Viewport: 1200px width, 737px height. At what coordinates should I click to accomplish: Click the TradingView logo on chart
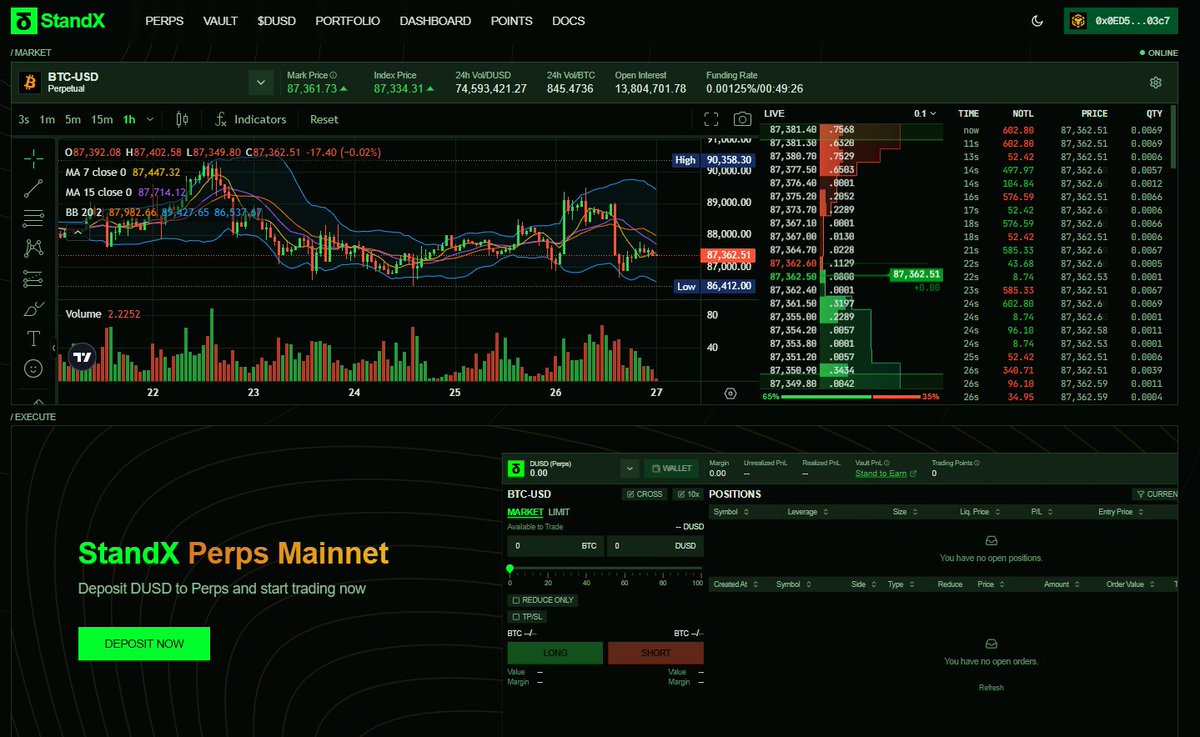(83, 357)
